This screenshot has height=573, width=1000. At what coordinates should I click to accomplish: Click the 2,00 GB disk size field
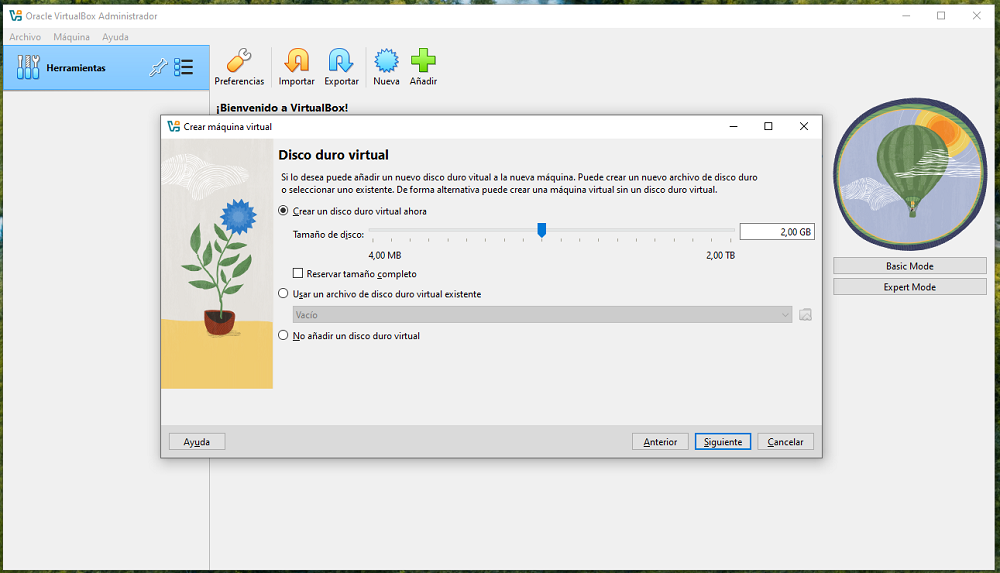pos(777,232)
